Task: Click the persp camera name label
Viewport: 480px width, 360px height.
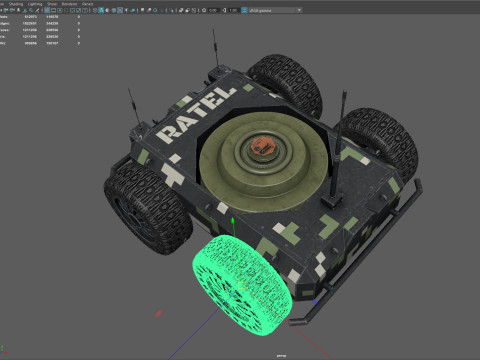Action: pos(281,356)
